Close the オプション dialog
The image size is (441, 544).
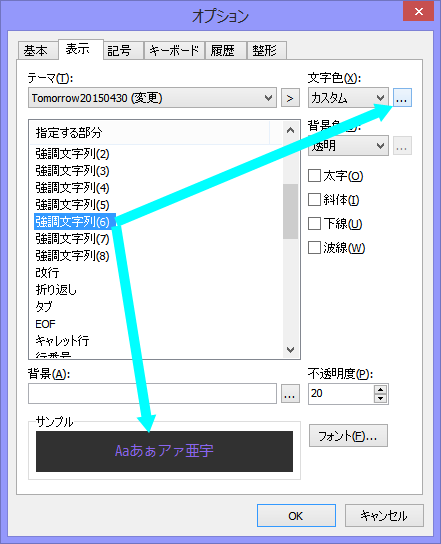418,11
